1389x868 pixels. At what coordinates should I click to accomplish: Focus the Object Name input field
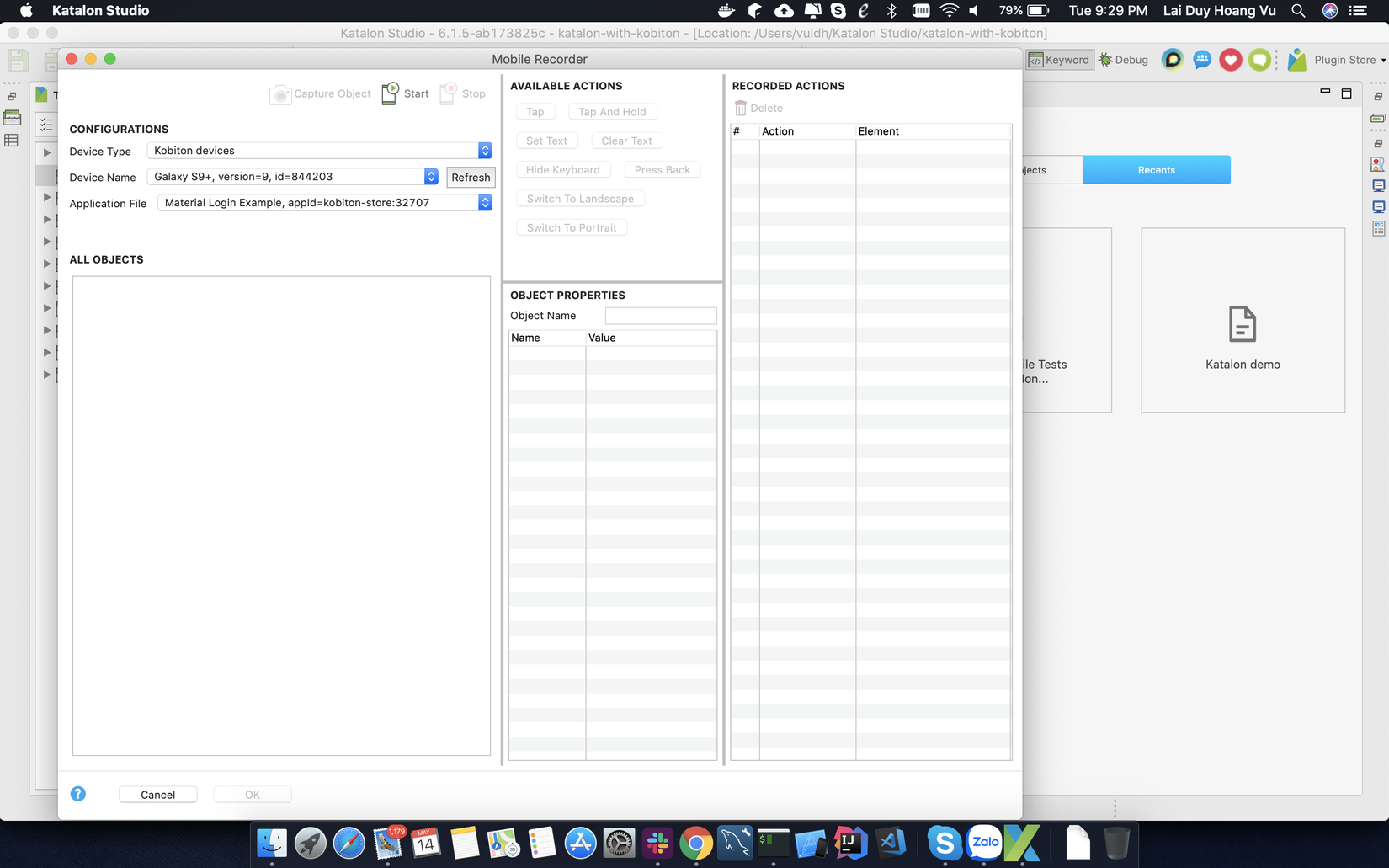tap(661, 316)
